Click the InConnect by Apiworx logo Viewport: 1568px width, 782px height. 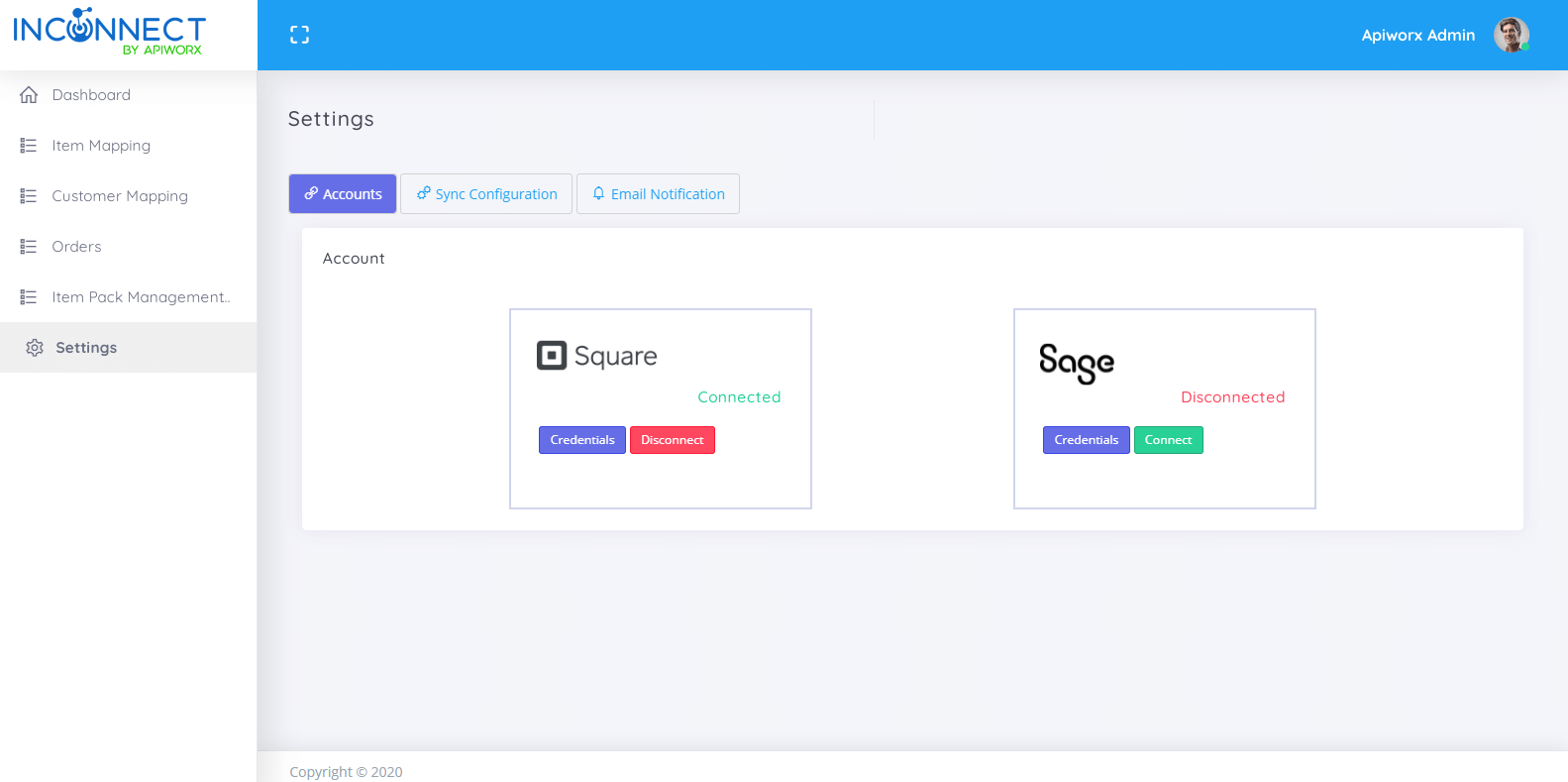[x=109, y=32]
